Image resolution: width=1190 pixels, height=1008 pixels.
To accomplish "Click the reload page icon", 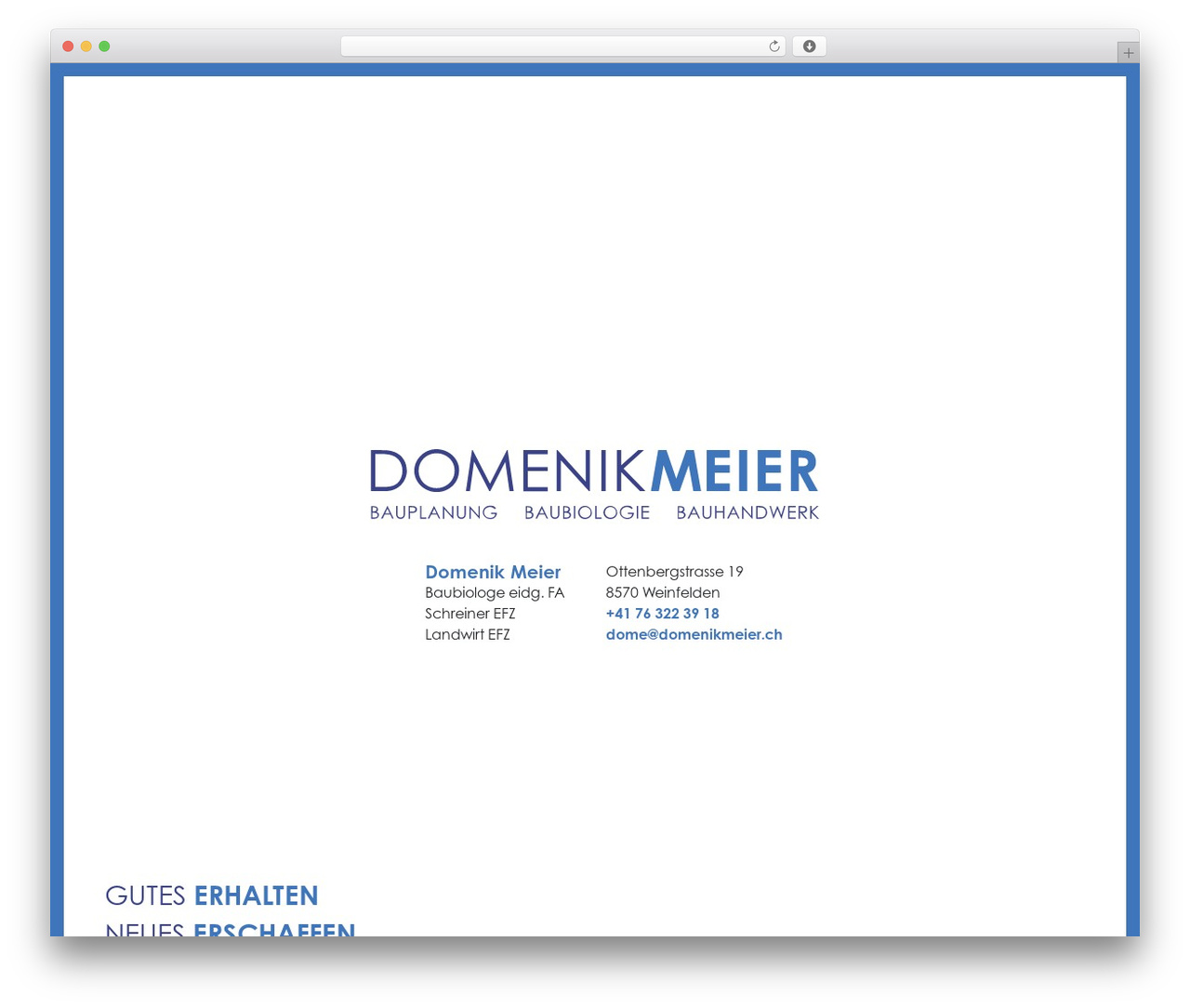I will [x=773, y=46].
